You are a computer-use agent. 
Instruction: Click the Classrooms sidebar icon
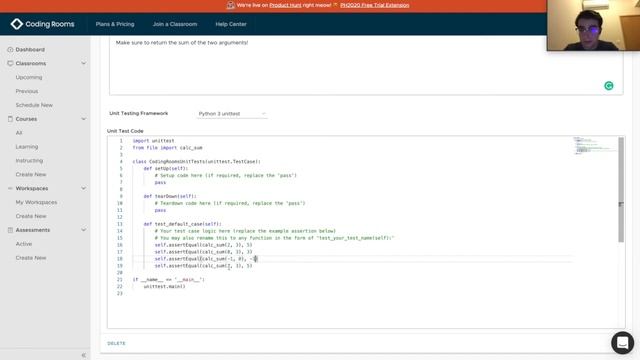[10, 63]
